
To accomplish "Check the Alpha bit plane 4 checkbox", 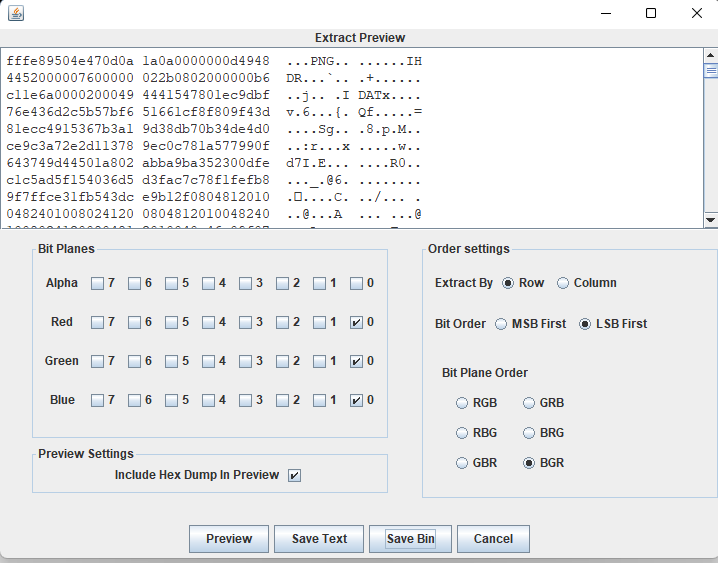I will pyautogui.click(x=208, y=283).
